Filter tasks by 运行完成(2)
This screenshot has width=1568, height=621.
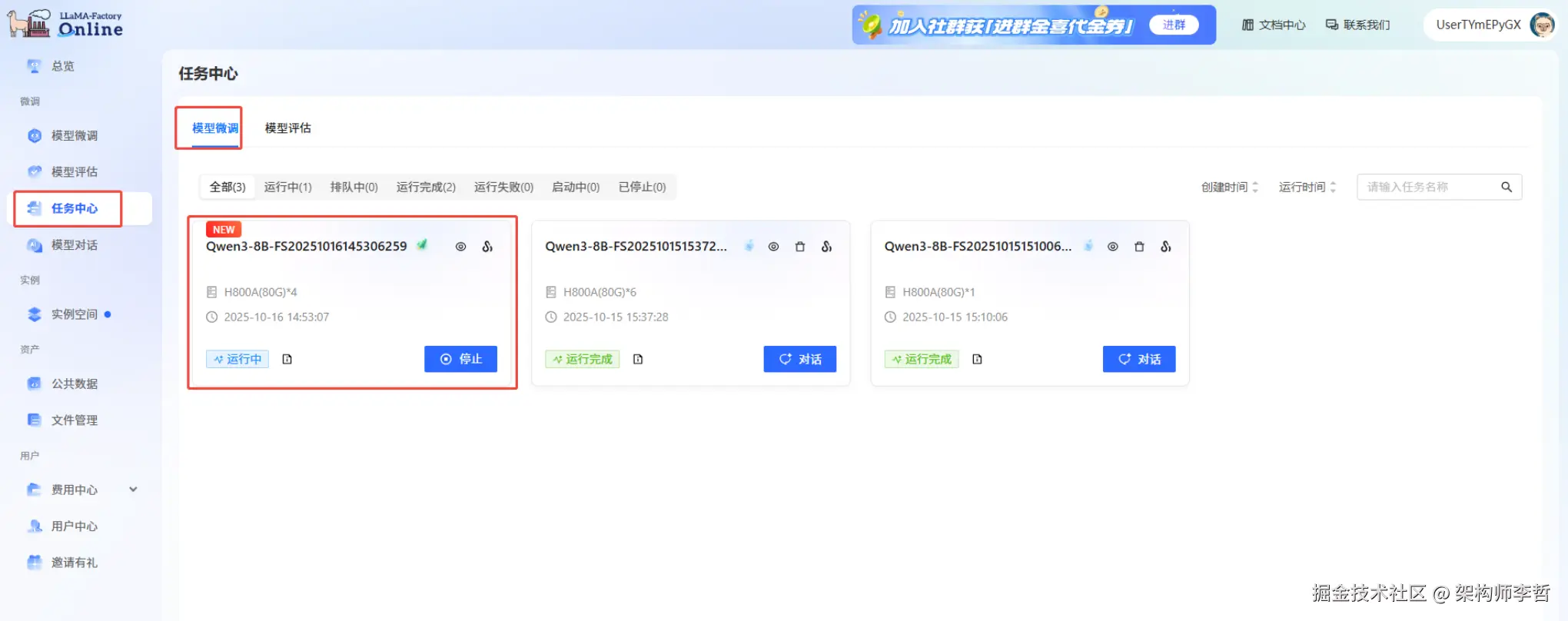(426, 187)
